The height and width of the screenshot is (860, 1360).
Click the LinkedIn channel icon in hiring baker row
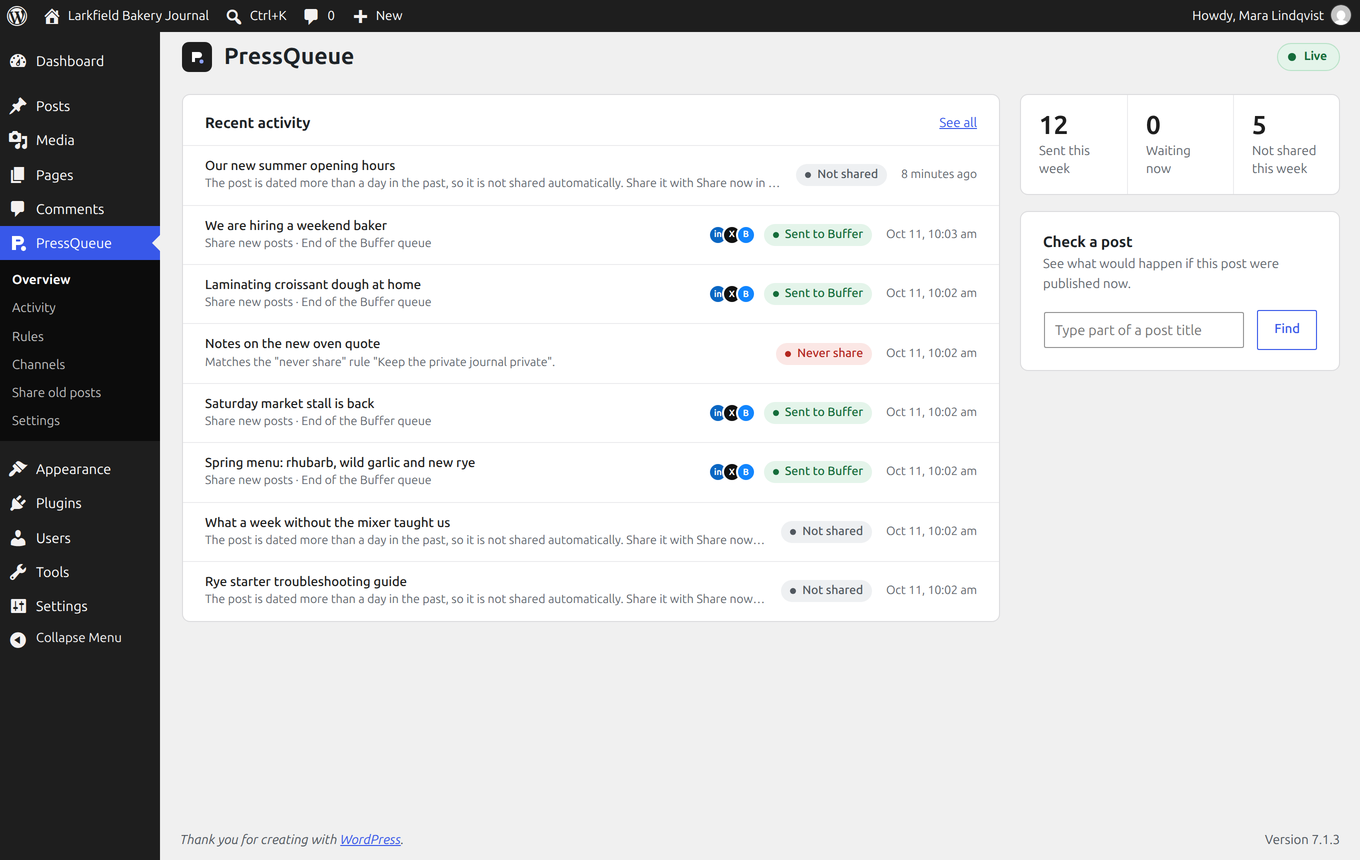click(x=717, y=235)
